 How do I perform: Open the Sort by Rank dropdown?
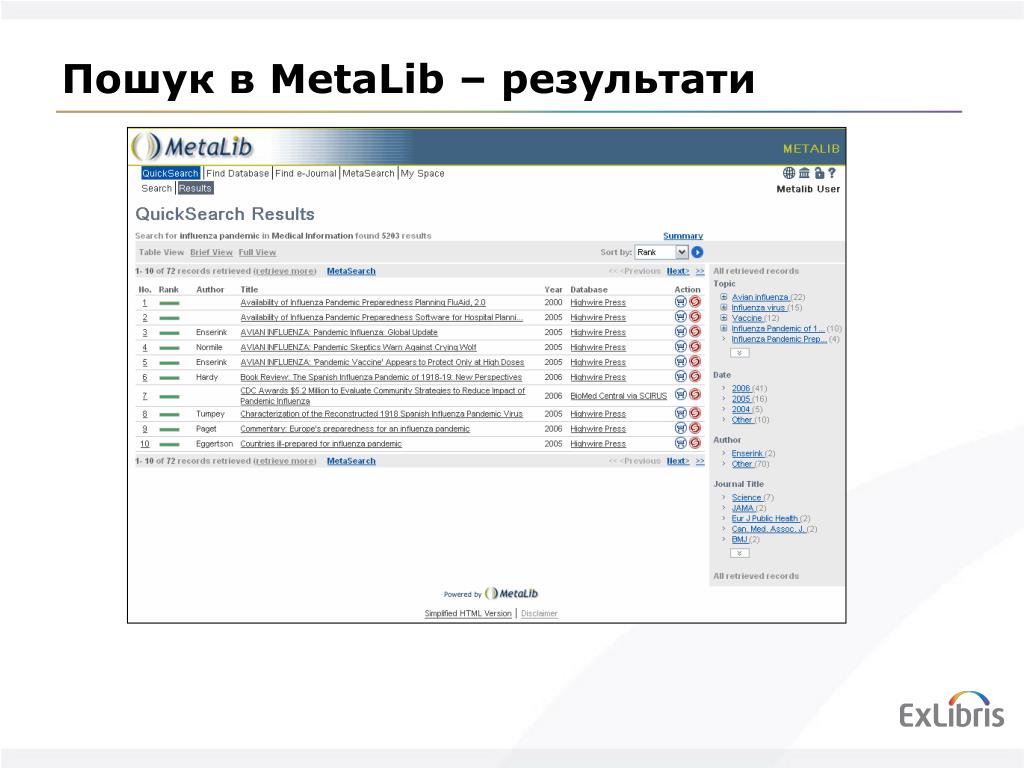click(662, 252)
